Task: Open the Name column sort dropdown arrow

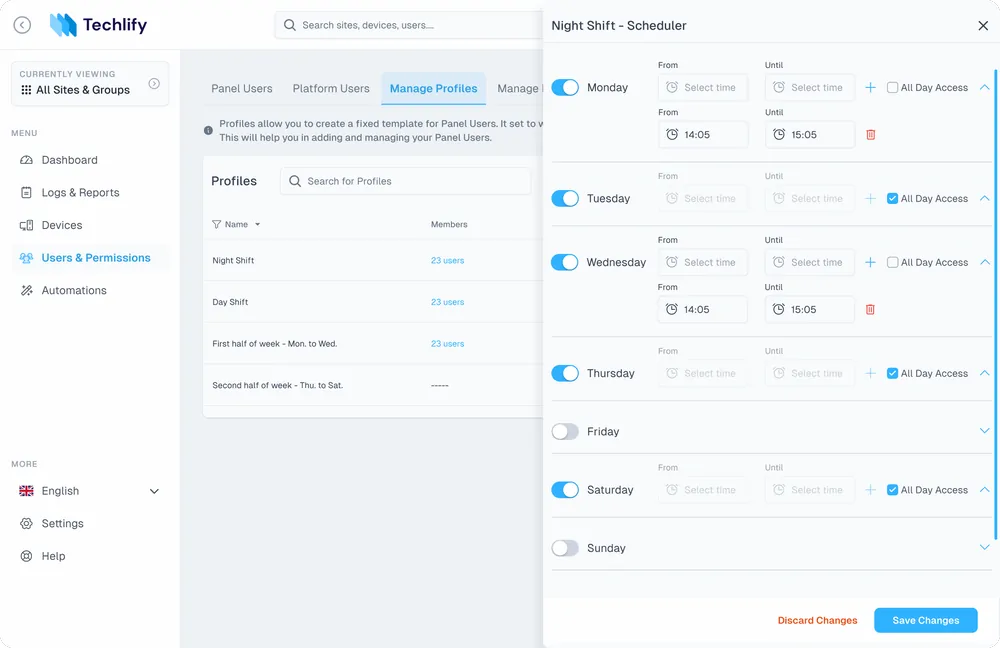Action: (258, 225)
